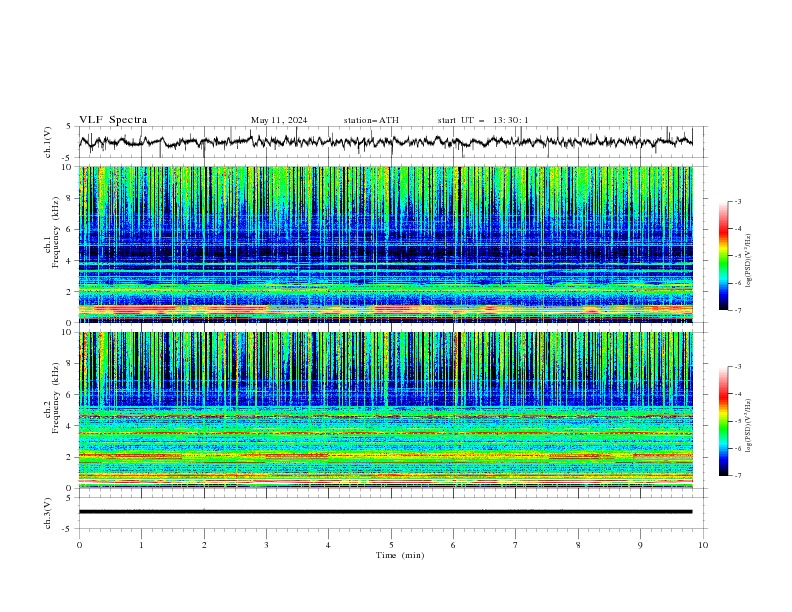Click time axis tick label "9"

[x=640, y=545]
